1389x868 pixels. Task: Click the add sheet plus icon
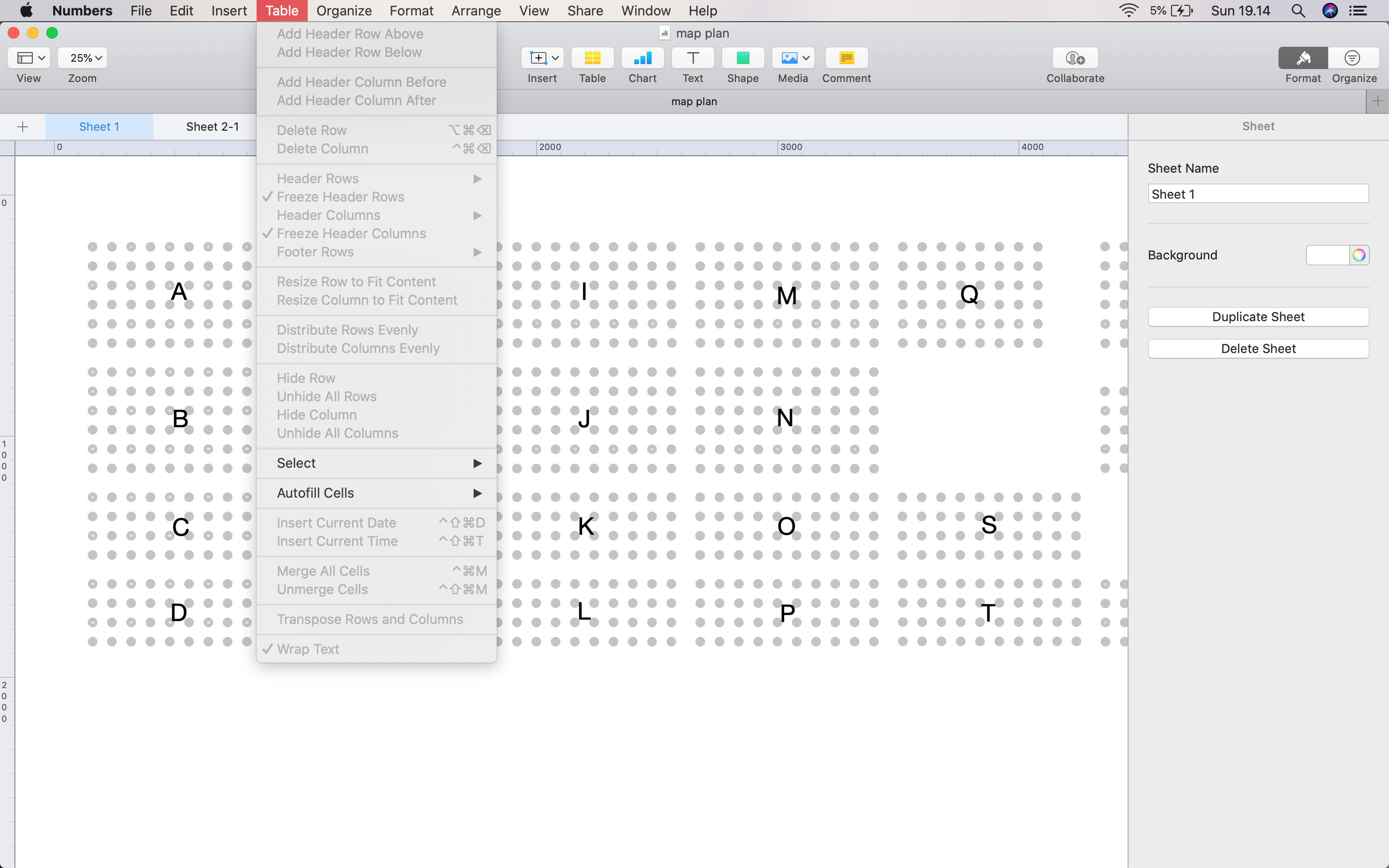(x=23, y=127)
